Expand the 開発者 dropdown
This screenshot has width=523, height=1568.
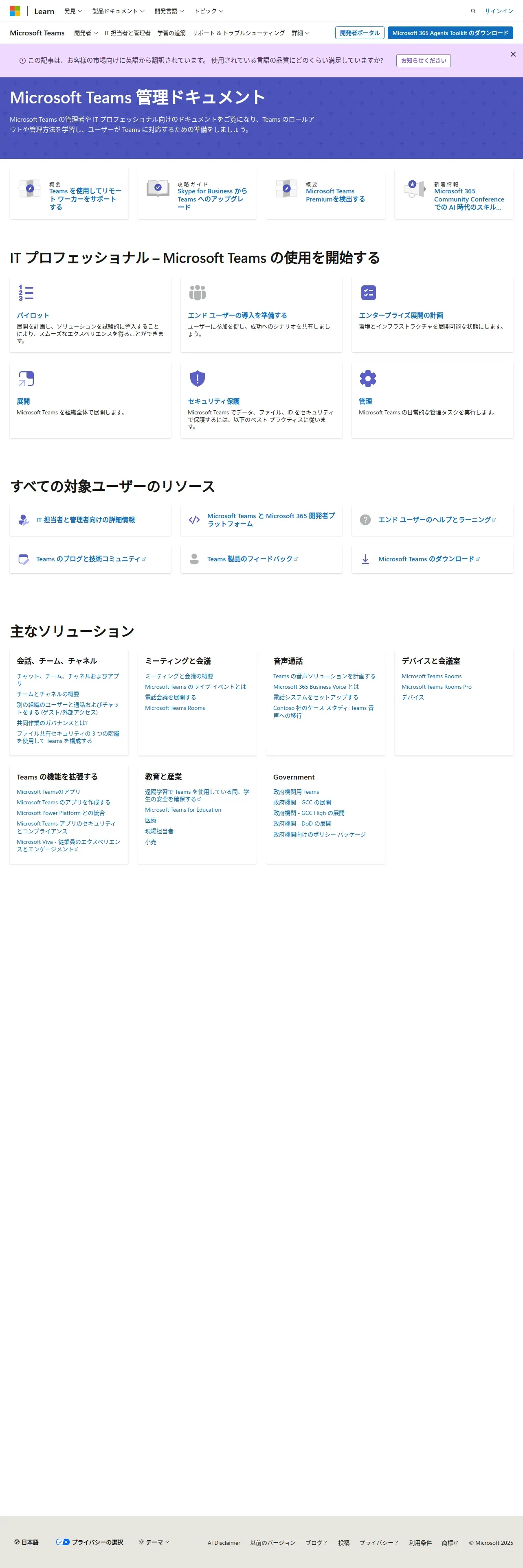[x=86, y=33]
